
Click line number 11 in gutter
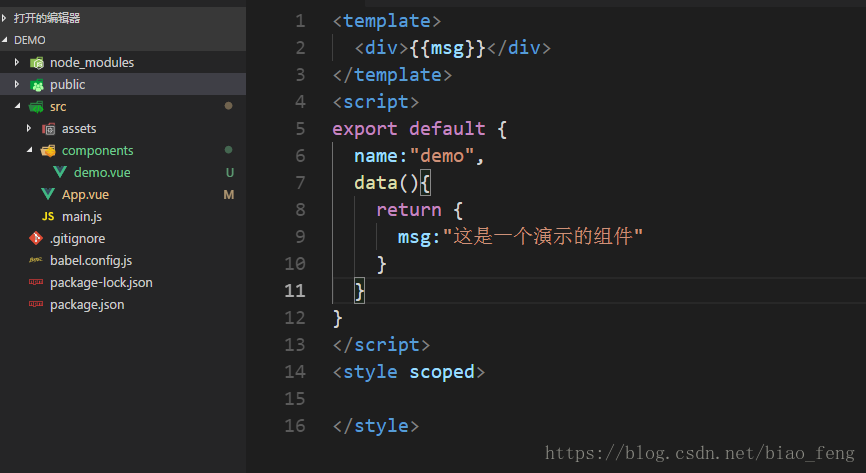pyautogui.click(x=294, y=291)
